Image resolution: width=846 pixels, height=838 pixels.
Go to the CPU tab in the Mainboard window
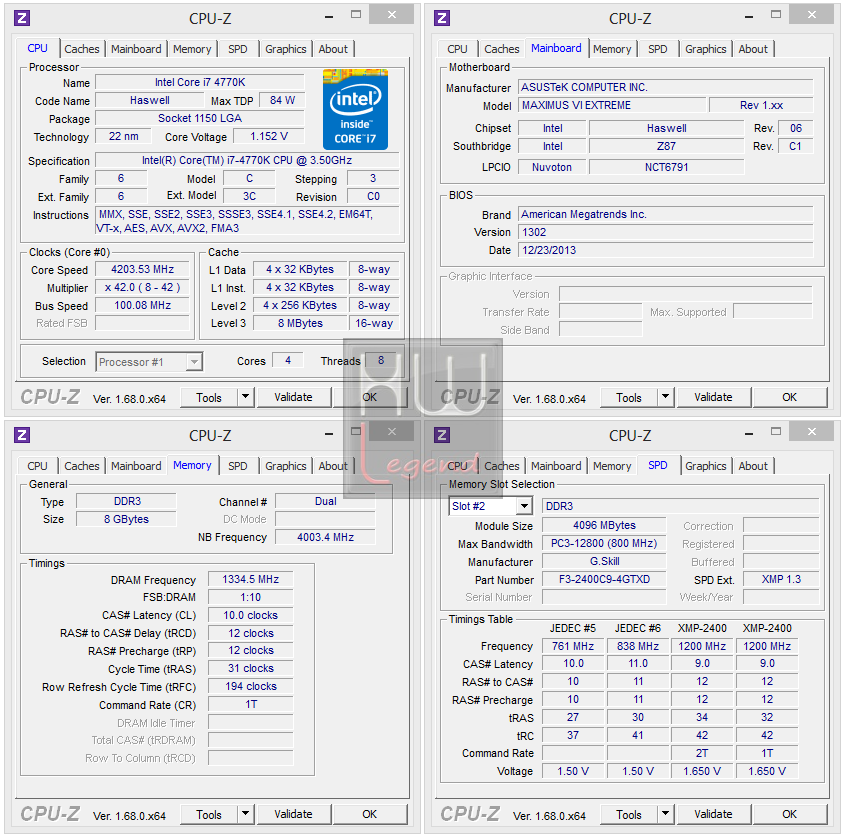click(x=457, y=49)
